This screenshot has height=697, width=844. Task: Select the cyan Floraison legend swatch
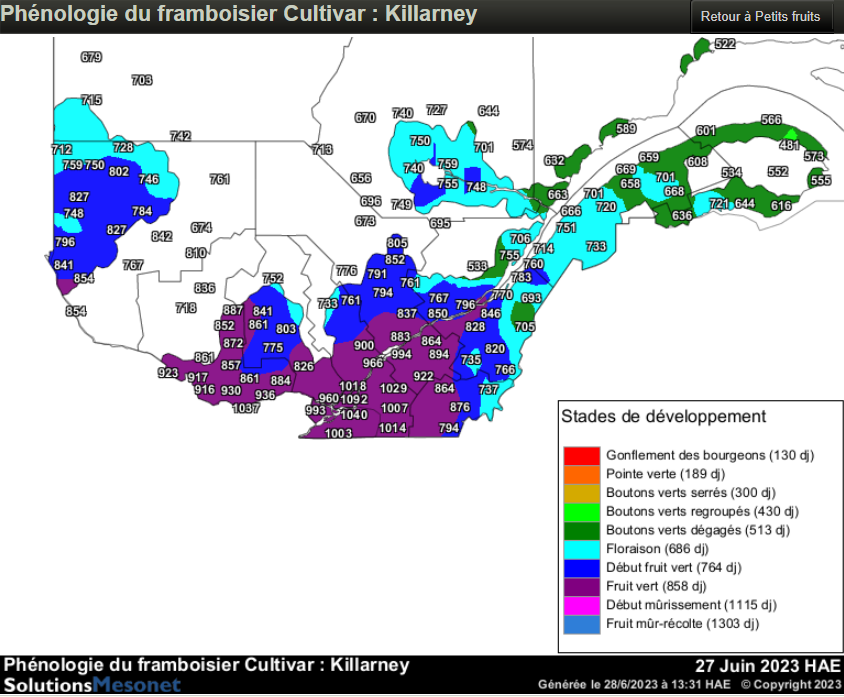581,549
